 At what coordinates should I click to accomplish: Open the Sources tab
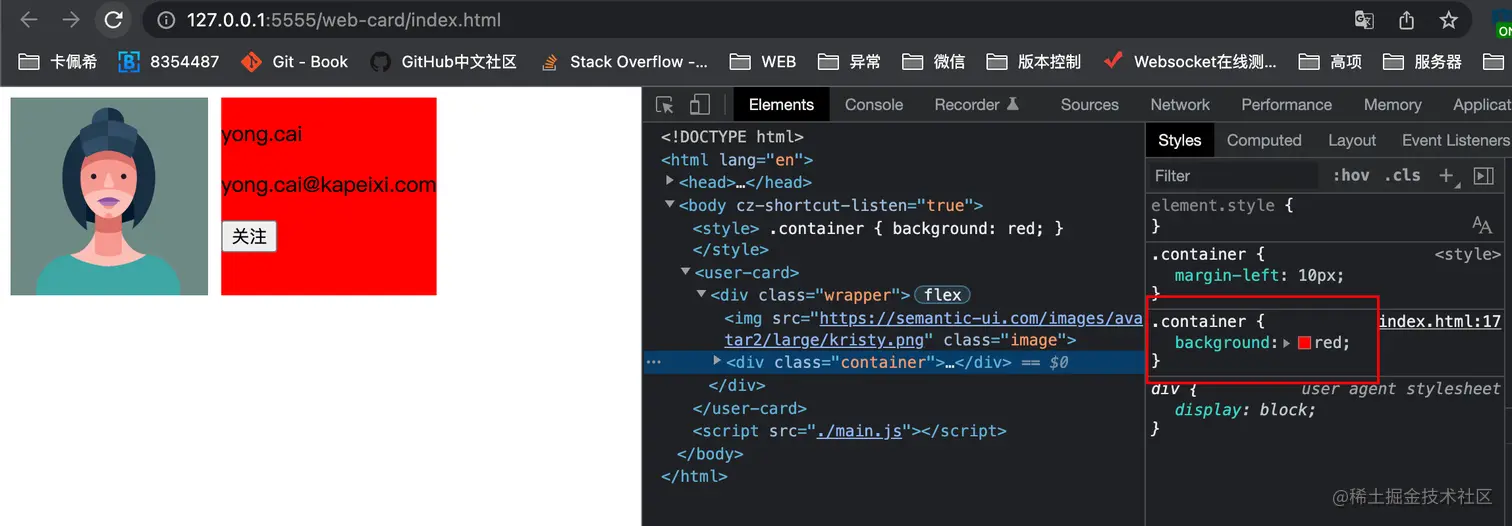1089,104
